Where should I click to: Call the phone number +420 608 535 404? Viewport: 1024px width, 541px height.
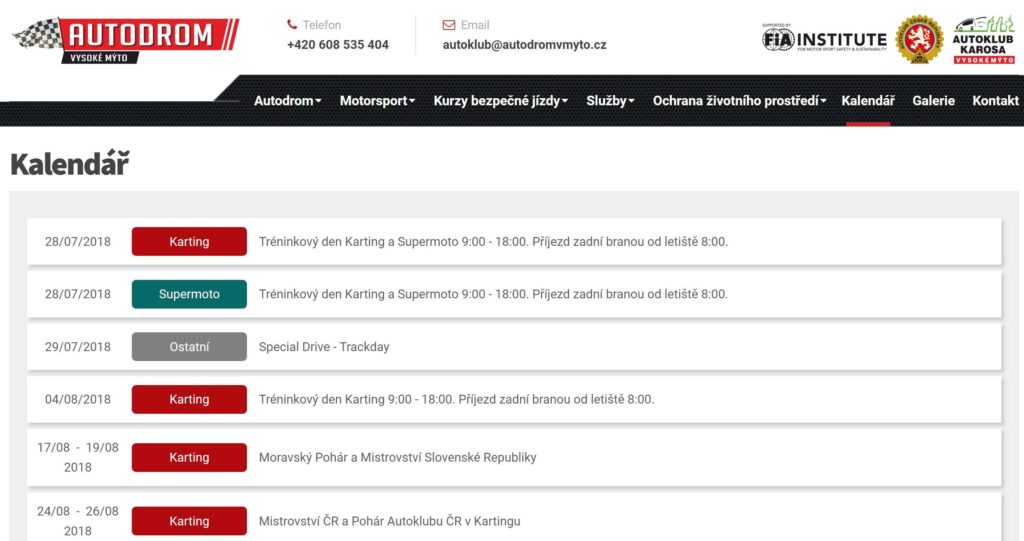coord(337,45)
